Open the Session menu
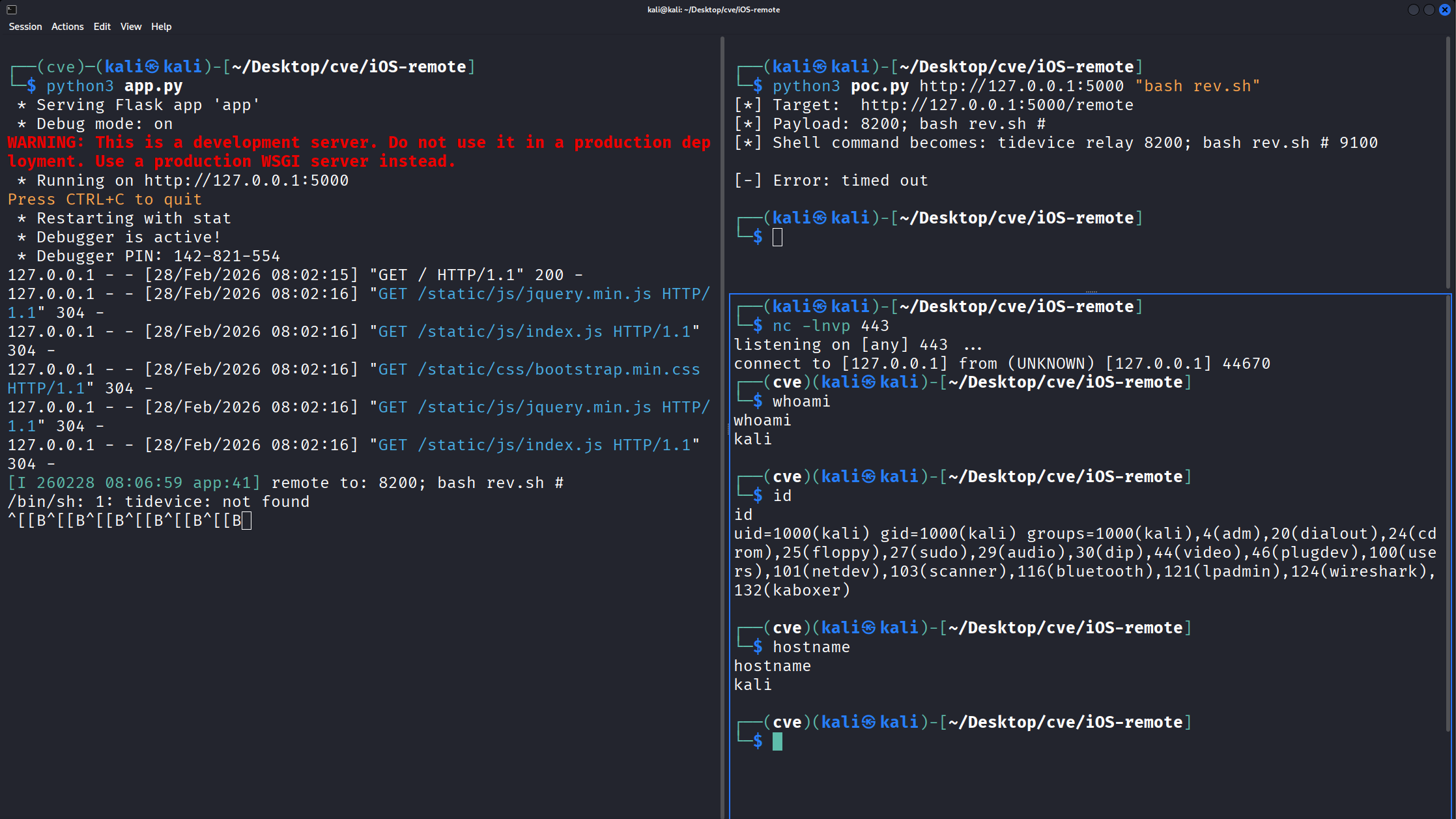Image resolution: width=1456 pixels, height=819 pixels. [x=25, y=27]
